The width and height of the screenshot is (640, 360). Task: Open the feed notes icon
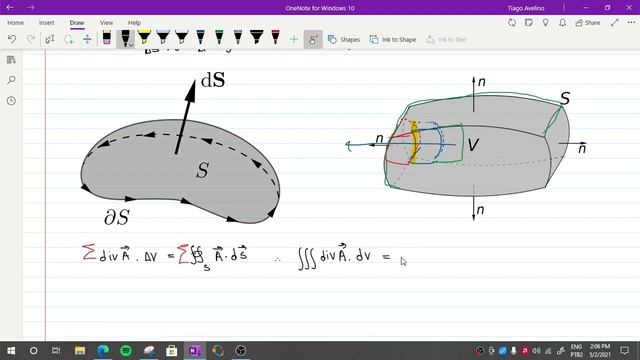click(529, 23)
